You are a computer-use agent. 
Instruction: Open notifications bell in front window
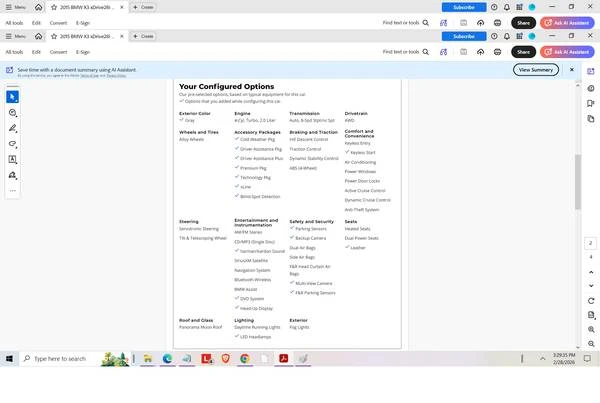507,36
